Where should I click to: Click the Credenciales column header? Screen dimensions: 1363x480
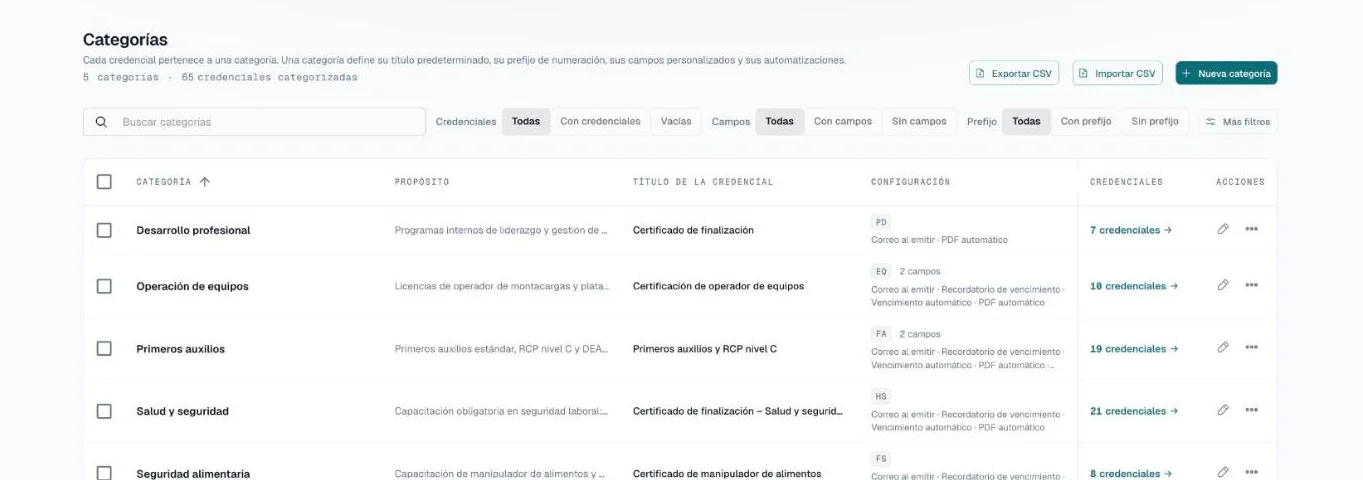coord(1126,182)
